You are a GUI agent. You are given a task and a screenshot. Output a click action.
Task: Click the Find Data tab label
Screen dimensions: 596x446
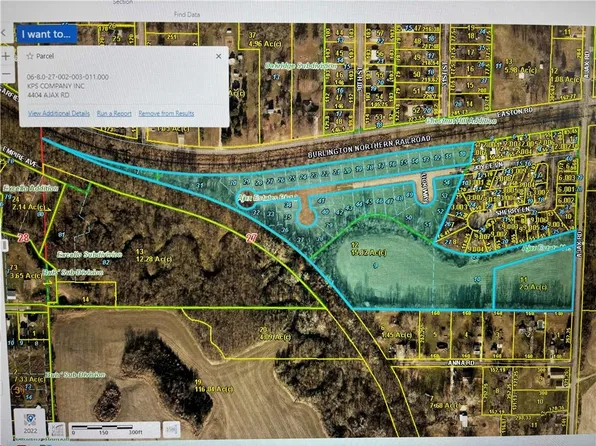click(187, 14)
